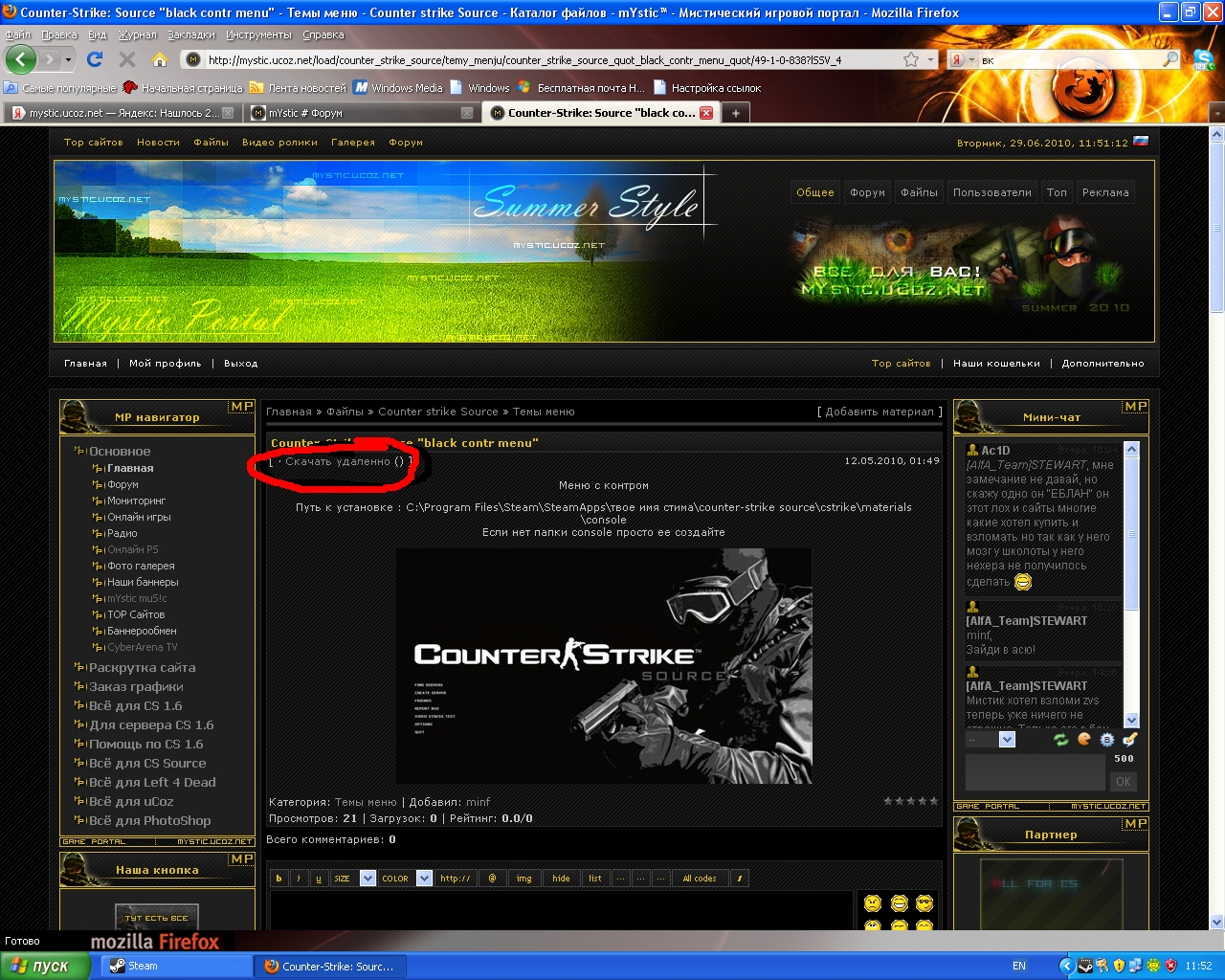Click the EN language indicator in the tray
Image resolution: width=1225 pixels, height=980 pixels.
tap(1019, 967)
